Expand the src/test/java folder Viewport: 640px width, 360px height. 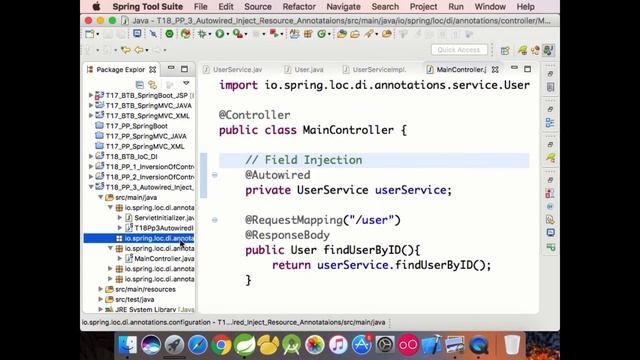100,299
